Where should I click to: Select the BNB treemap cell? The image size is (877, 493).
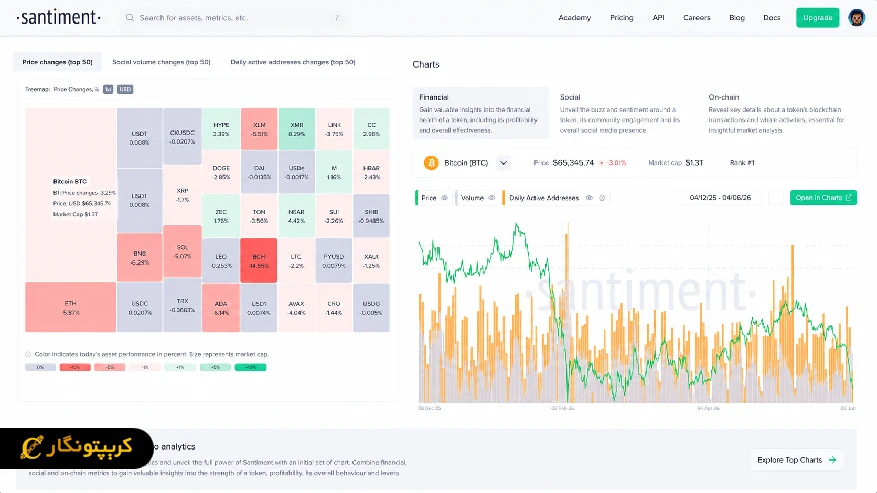click(139, 257)
